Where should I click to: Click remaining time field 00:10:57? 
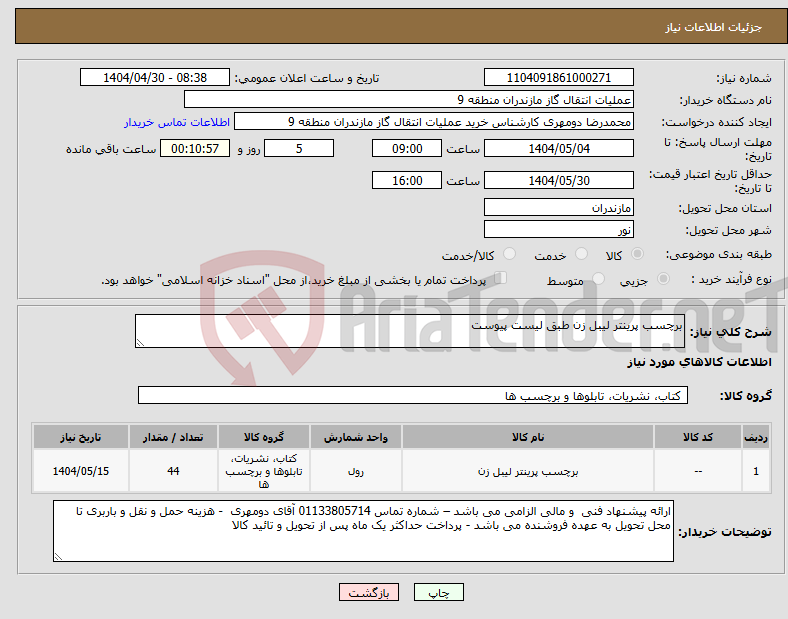point(195,148)
